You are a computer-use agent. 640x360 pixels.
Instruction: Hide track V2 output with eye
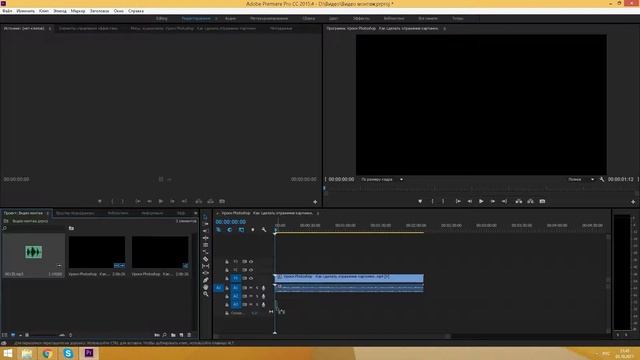[251, 270]
